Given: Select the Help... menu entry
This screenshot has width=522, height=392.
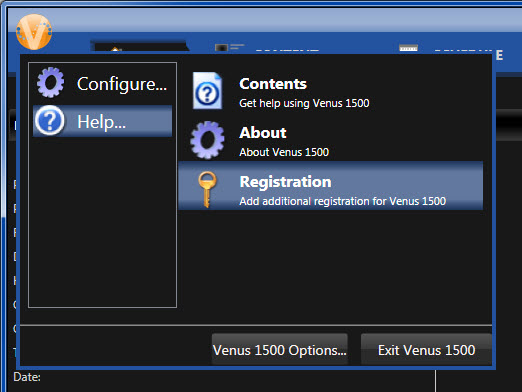Looking at the screenshot, I should pyautogui.click(x=102, y=121).
